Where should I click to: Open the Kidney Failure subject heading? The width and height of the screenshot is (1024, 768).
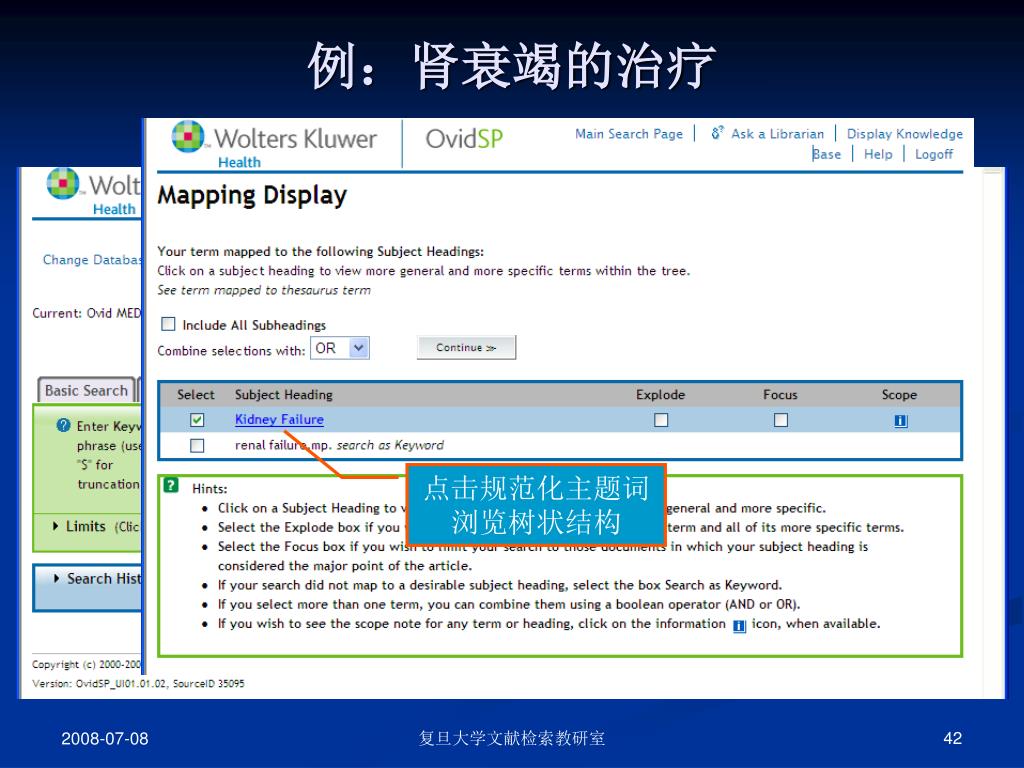pyautogui.click(x=279, y=419)
